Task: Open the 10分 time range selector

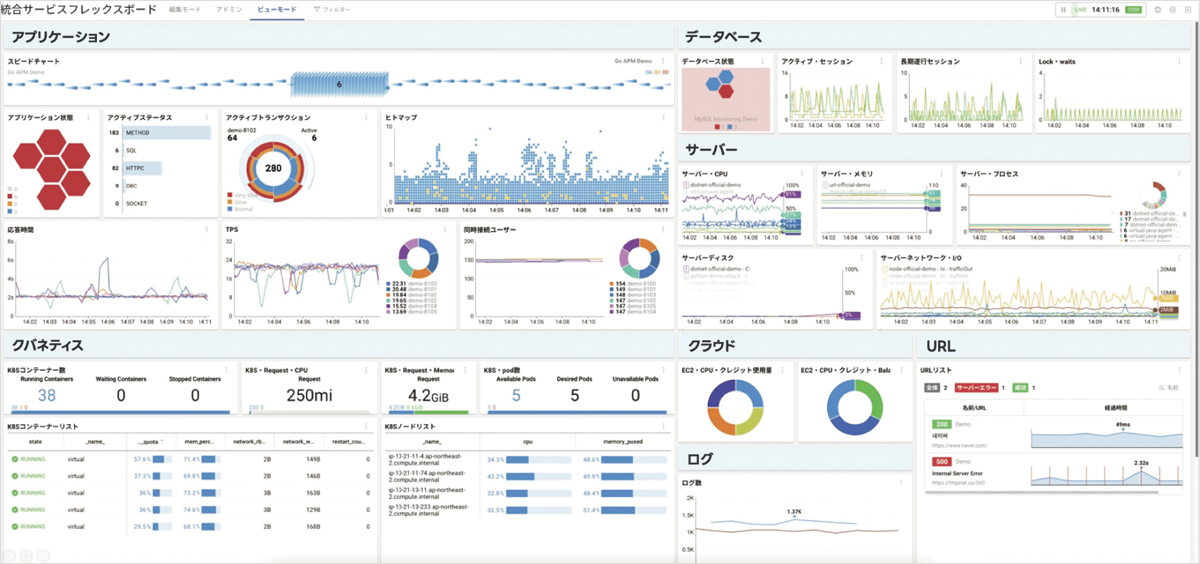Action: pyautogui.click(x=1133, y=9)
